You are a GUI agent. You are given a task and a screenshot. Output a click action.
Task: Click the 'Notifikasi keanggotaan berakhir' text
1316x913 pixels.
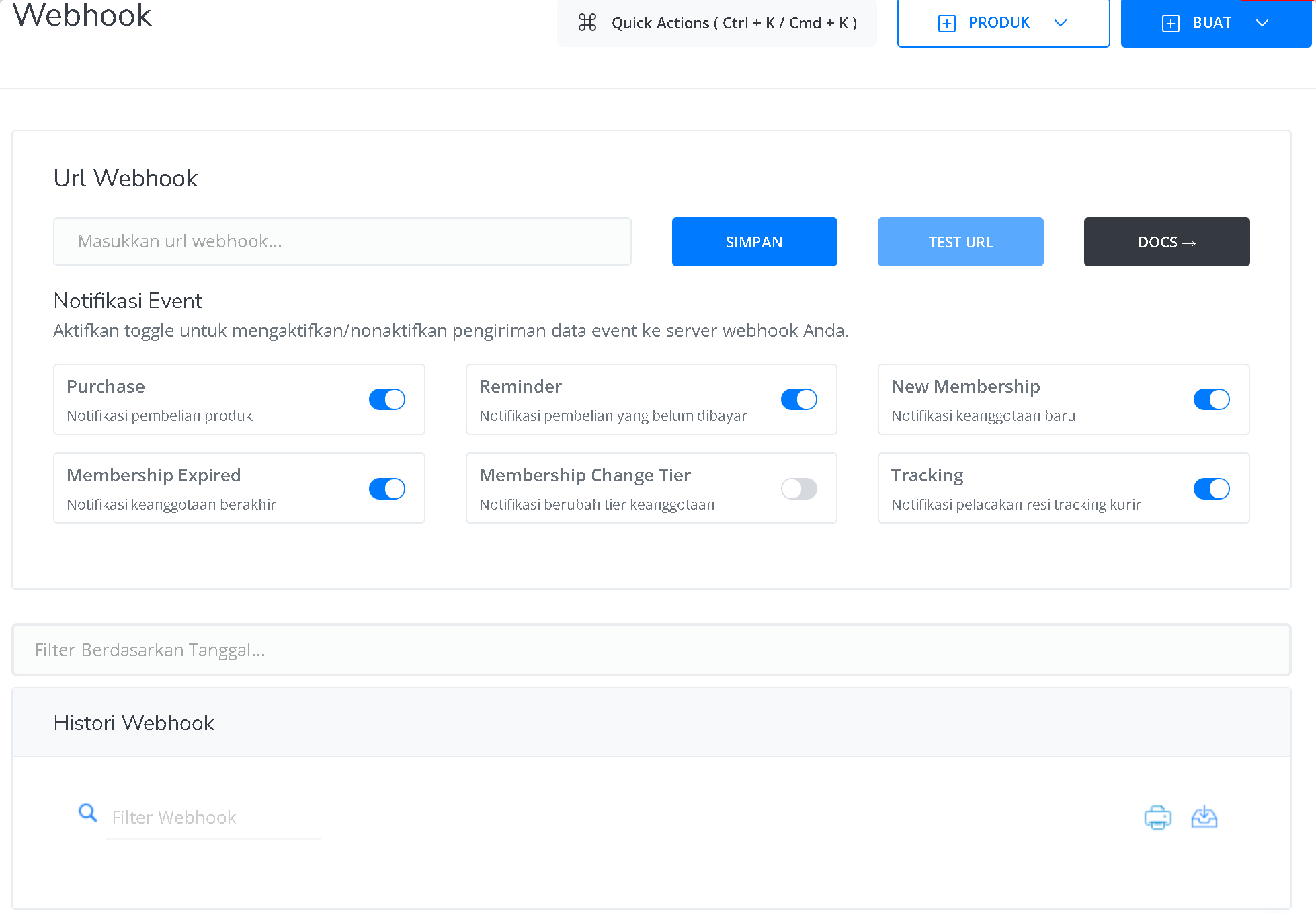pos(171,505)
